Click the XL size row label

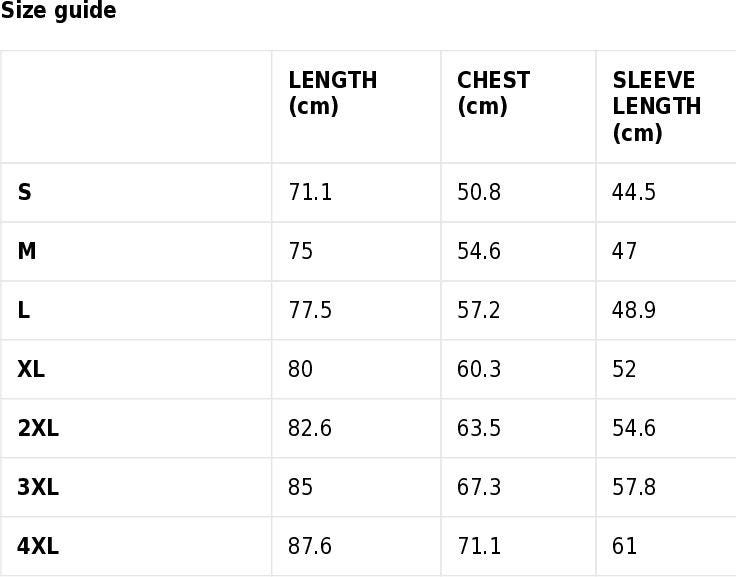(x=31, y=369)
